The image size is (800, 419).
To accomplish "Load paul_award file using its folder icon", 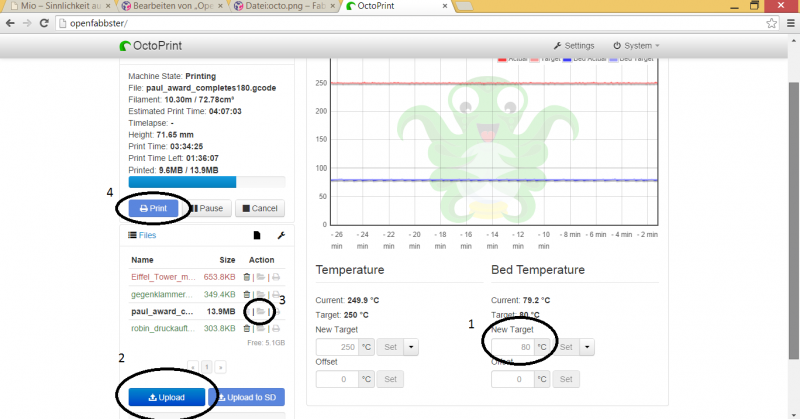I will coord(260,311).
